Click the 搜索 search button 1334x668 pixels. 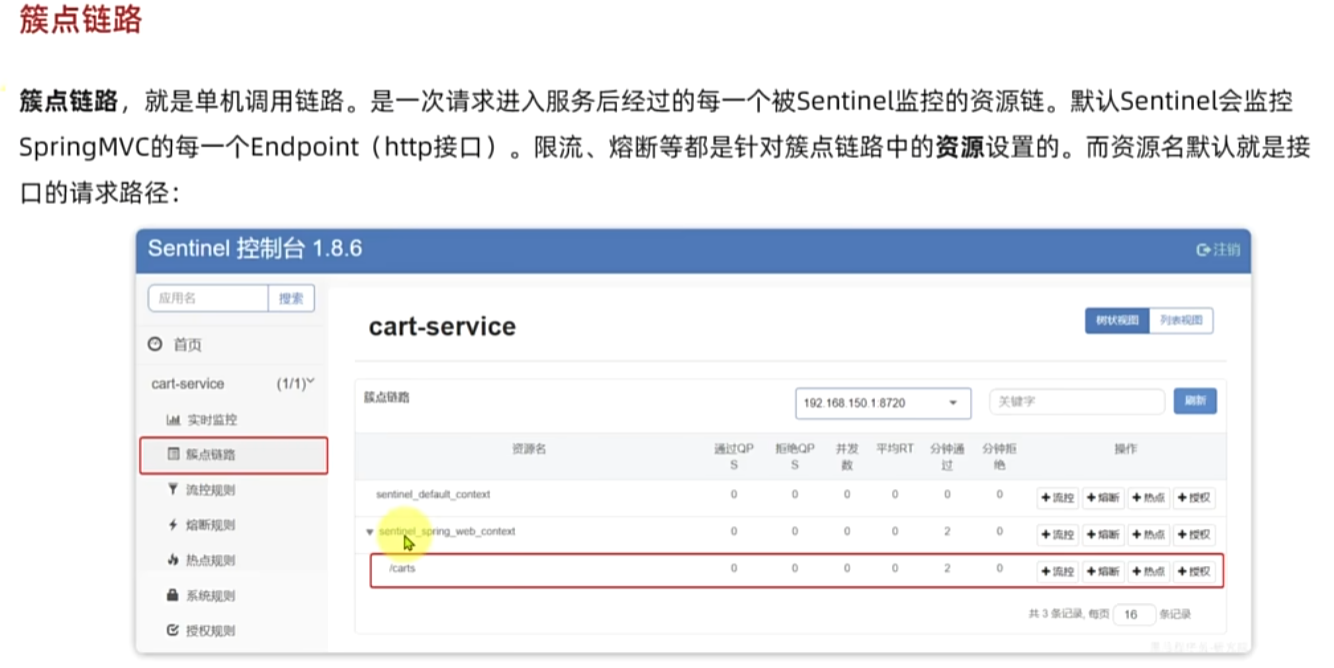coord(291,298)
